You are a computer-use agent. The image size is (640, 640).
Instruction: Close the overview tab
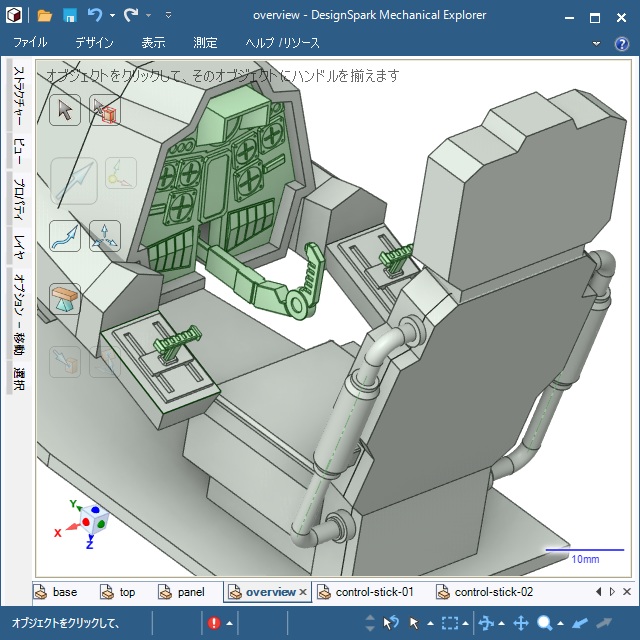pos(303,592)
